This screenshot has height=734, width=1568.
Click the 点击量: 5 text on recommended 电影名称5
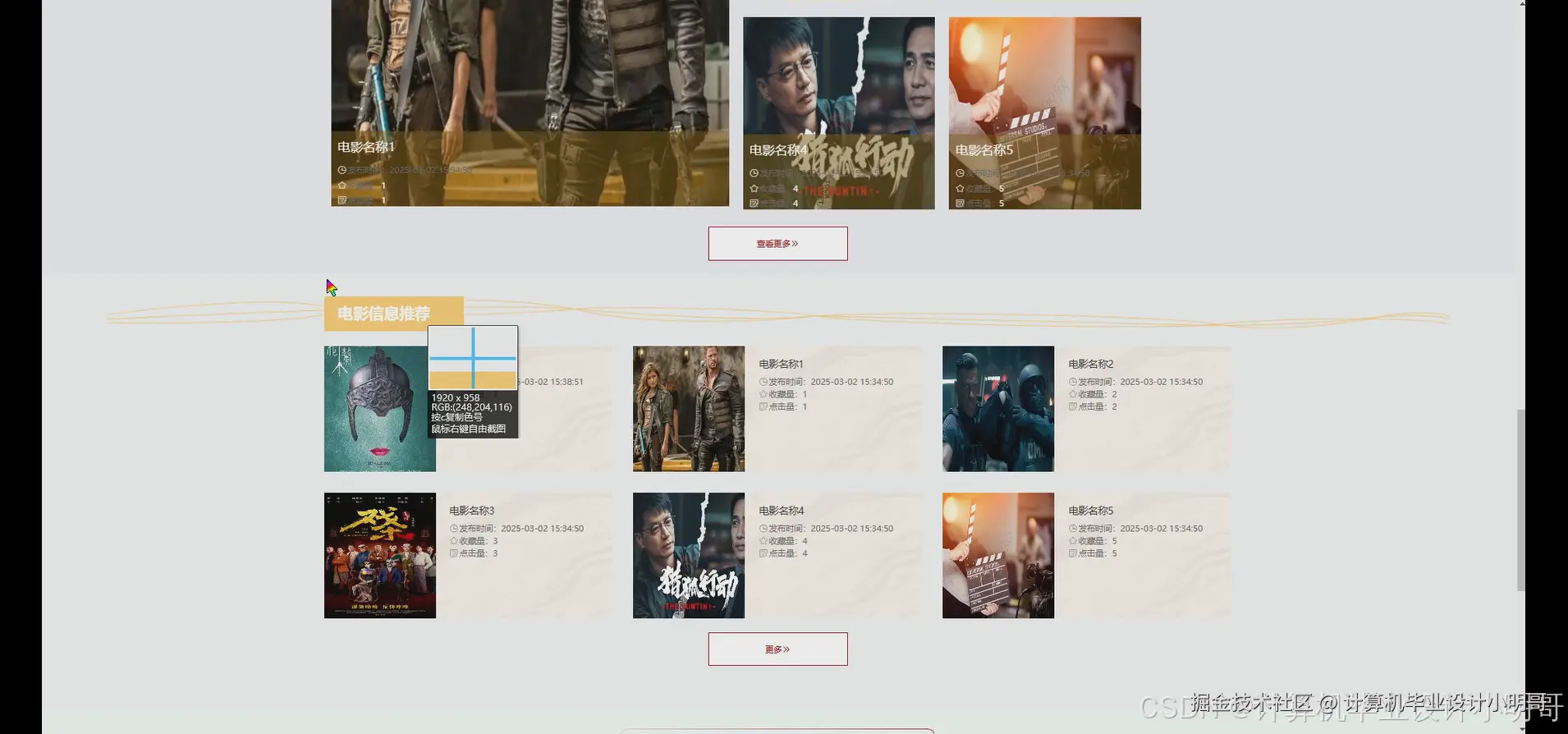point(1098,553)
